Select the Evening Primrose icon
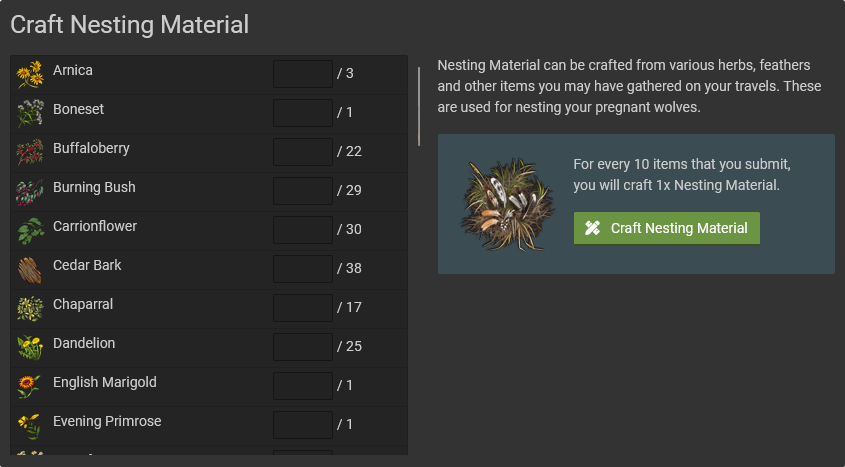 coord(31,425)
